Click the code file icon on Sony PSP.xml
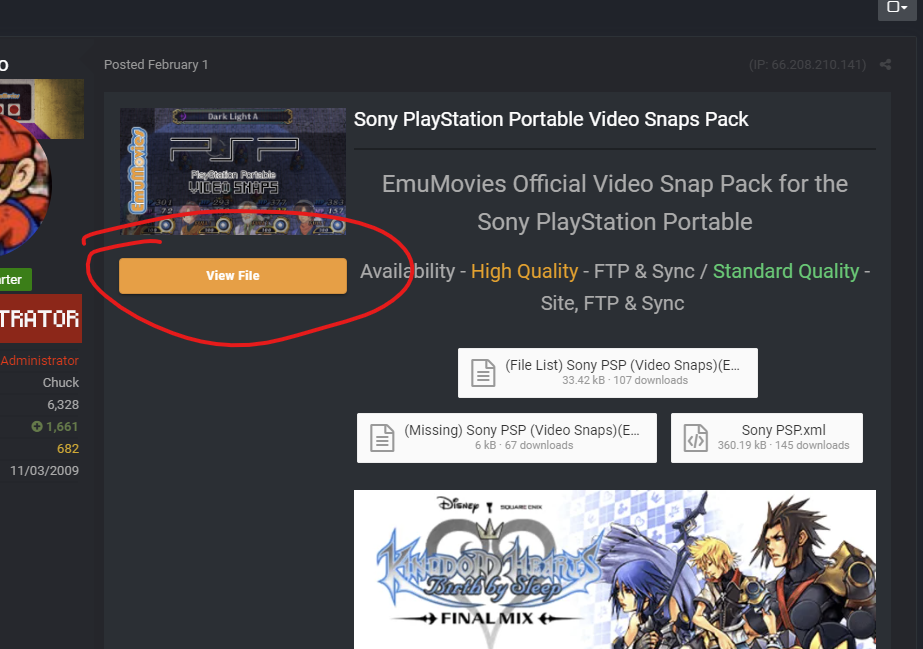 [x=696, y=438]
